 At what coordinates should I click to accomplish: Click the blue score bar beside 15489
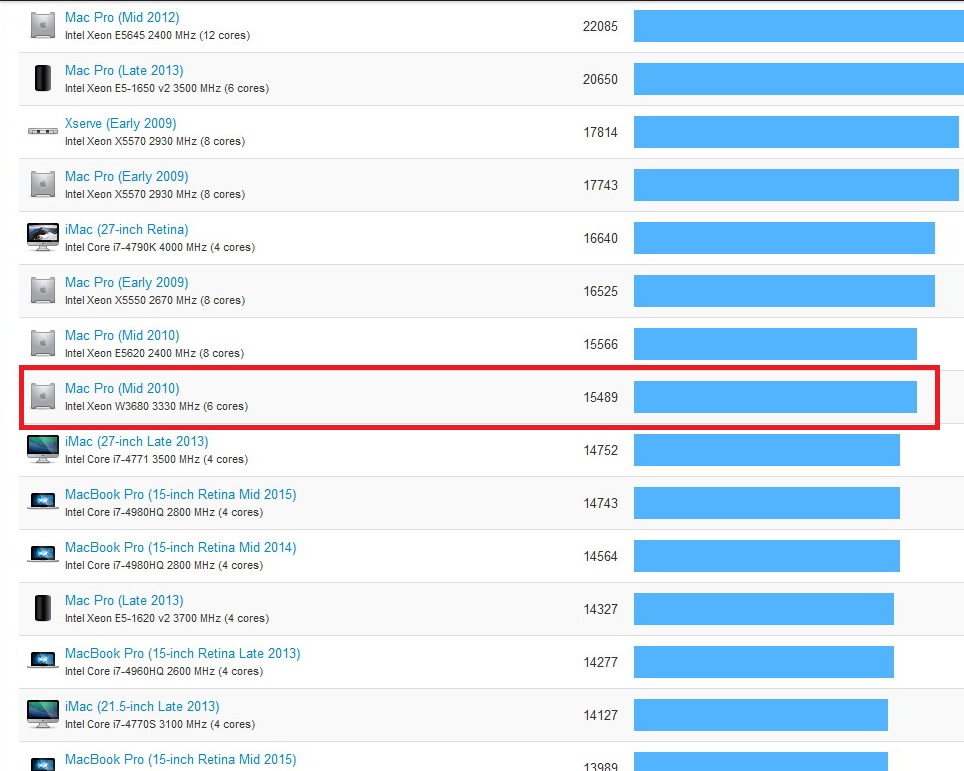[x=775, y=397]
